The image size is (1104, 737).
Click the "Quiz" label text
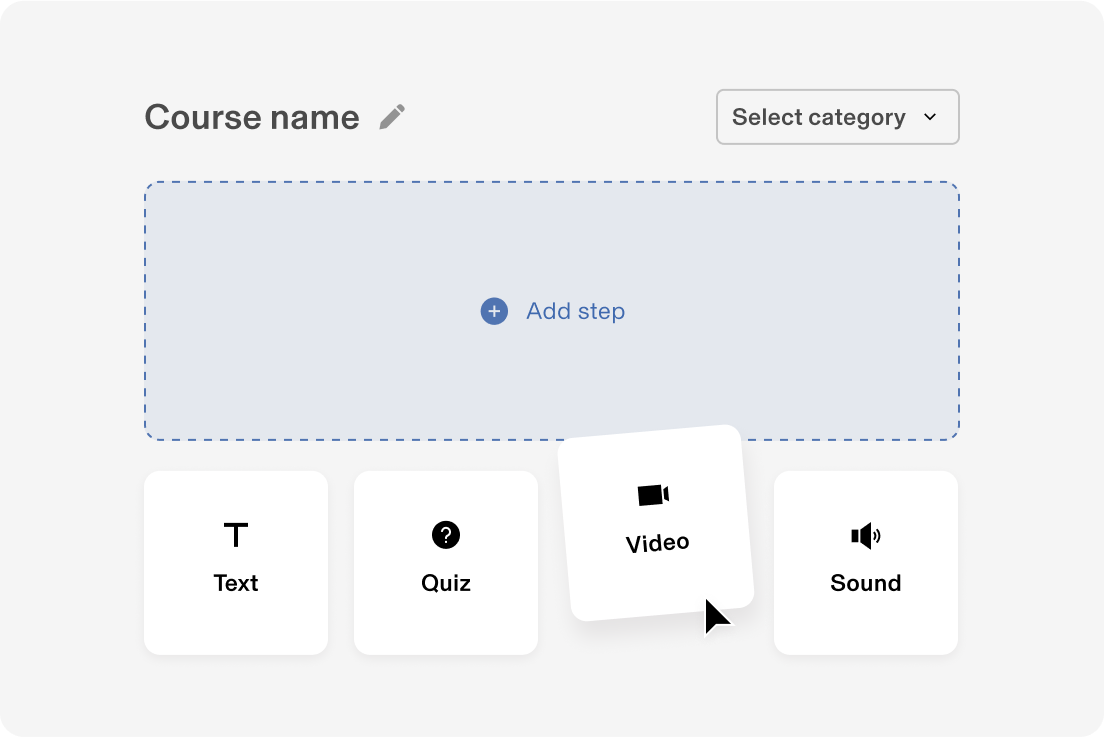(x=446, y=583)
